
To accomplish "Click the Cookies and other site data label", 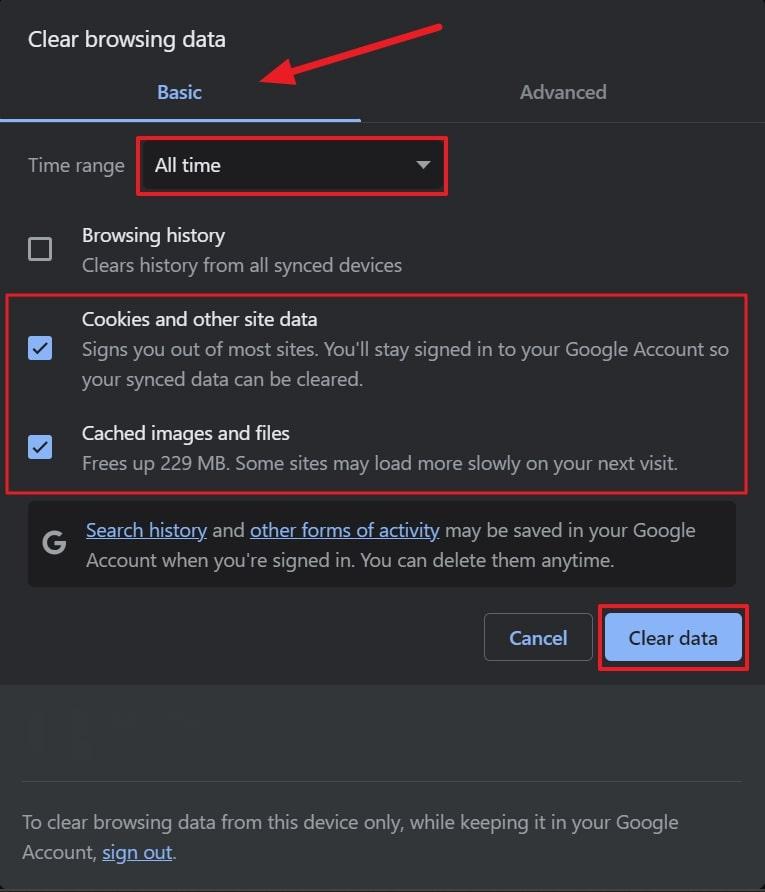I will (x=200, y=319).
